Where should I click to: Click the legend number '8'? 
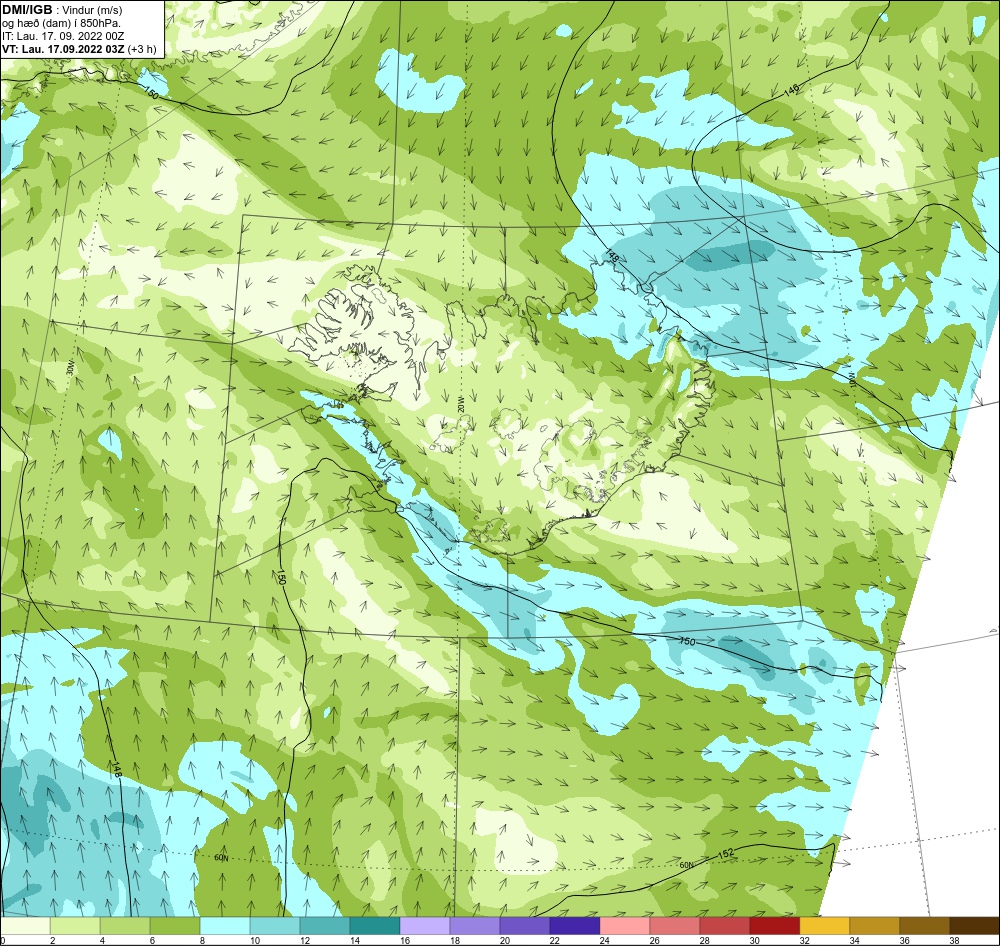click(x=203, y=940)
